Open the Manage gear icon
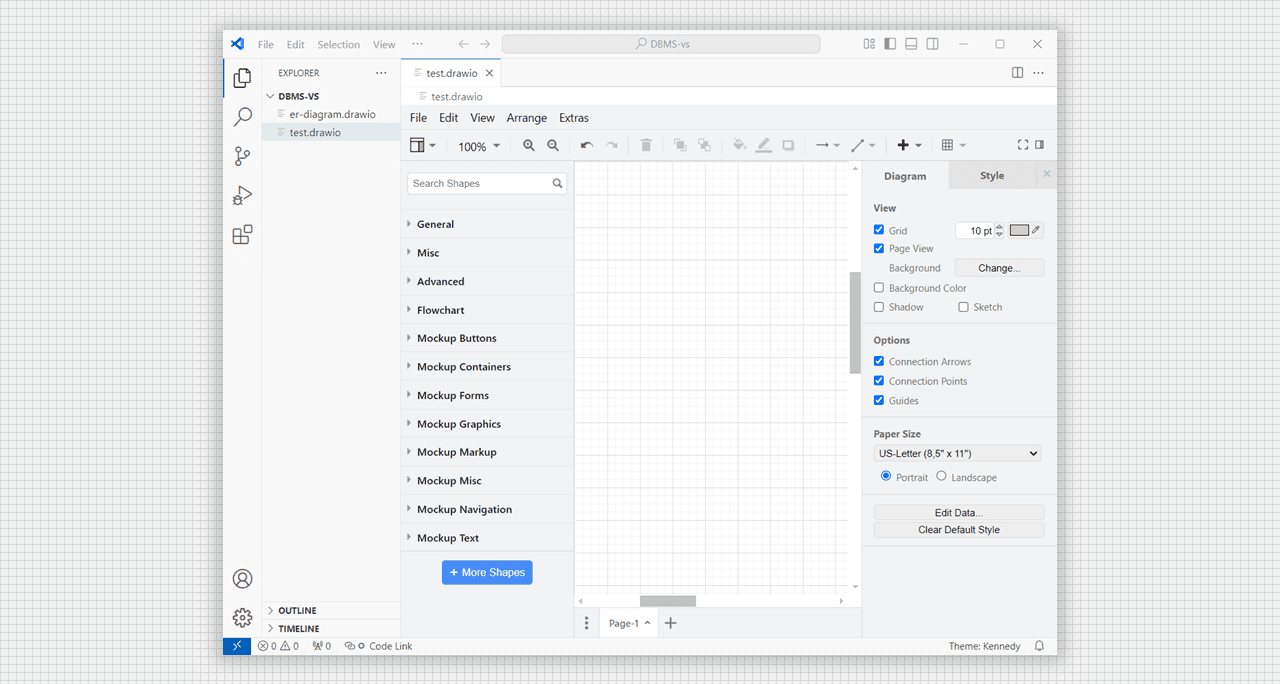This screenshot has width=1280, height=684. (x=242, y=618)
